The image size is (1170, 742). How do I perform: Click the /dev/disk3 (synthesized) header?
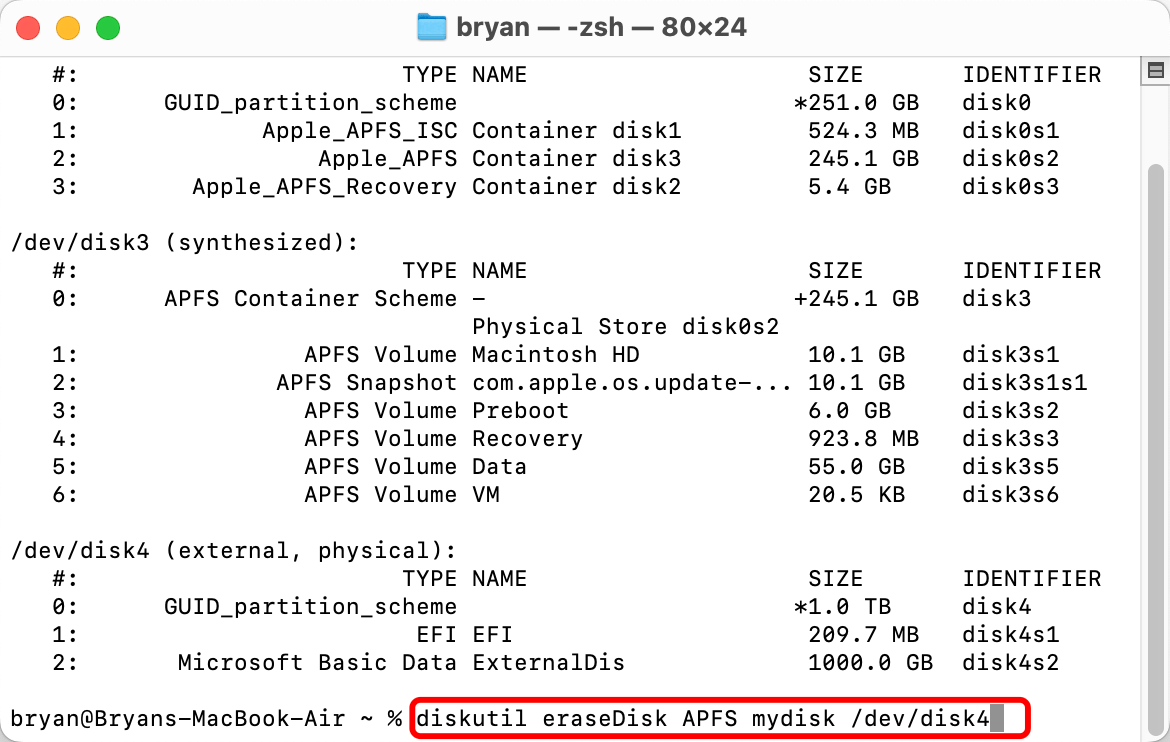click(x=180, y=242)
